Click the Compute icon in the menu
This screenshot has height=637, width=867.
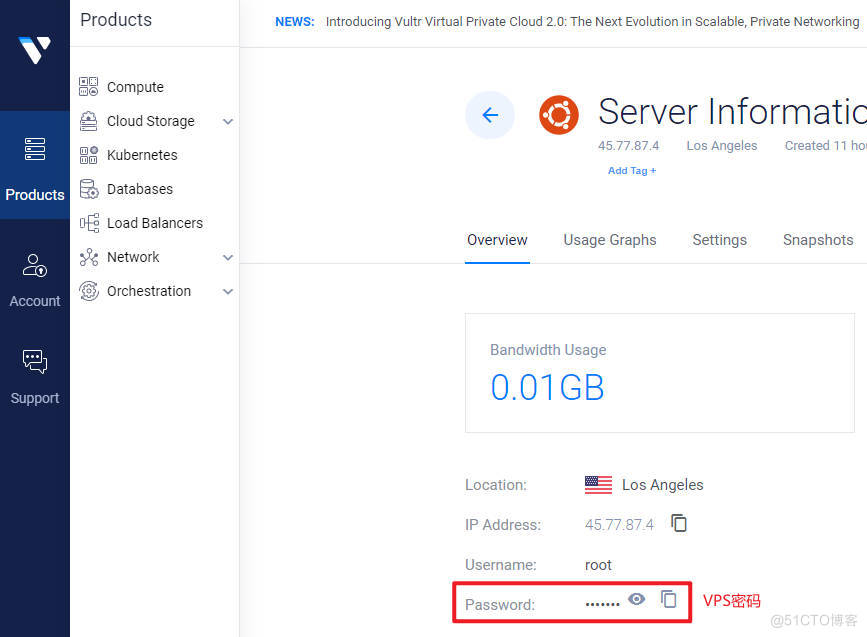click(x=89, y=87)
